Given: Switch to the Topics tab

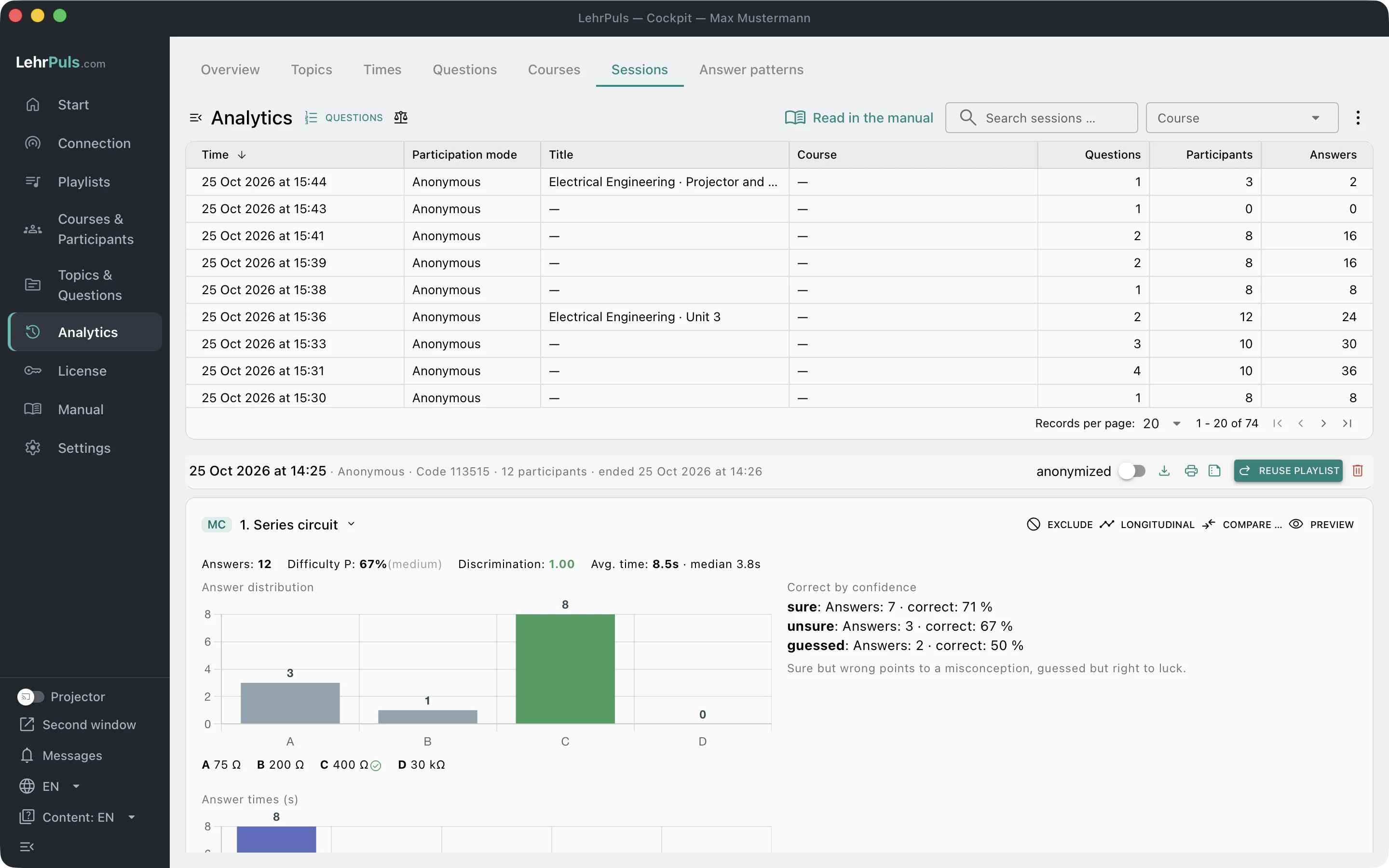Looking at the screenshot, I should pos(312,69).
